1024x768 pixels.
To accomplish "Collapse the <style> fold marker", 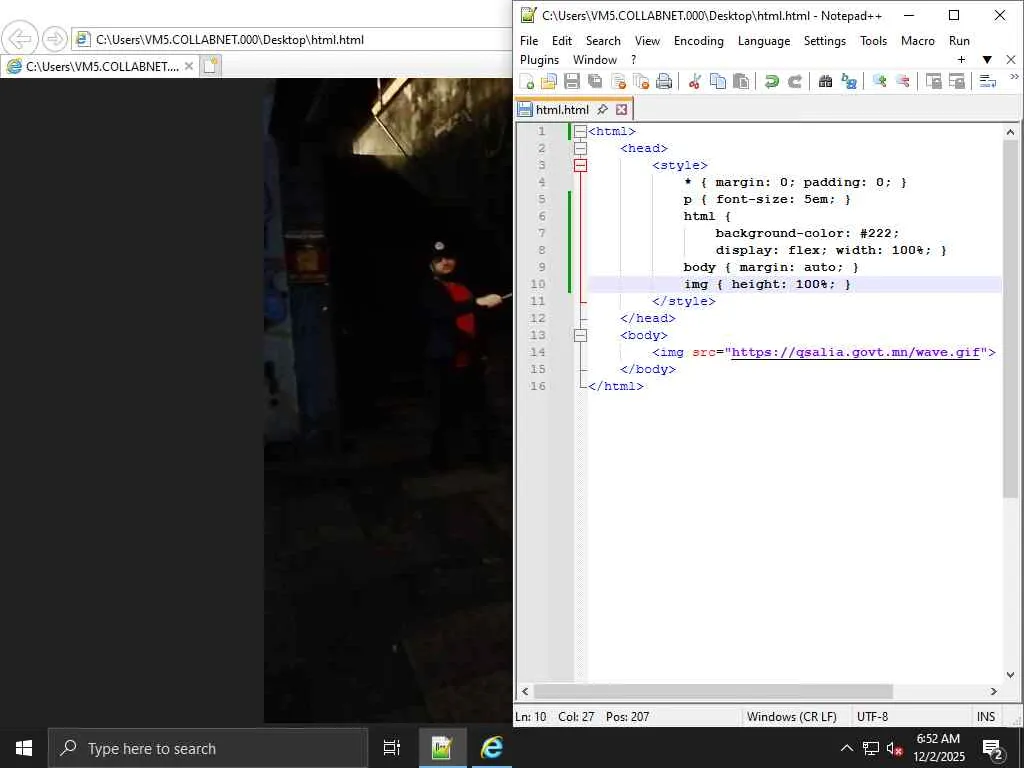I will [580, 166].
